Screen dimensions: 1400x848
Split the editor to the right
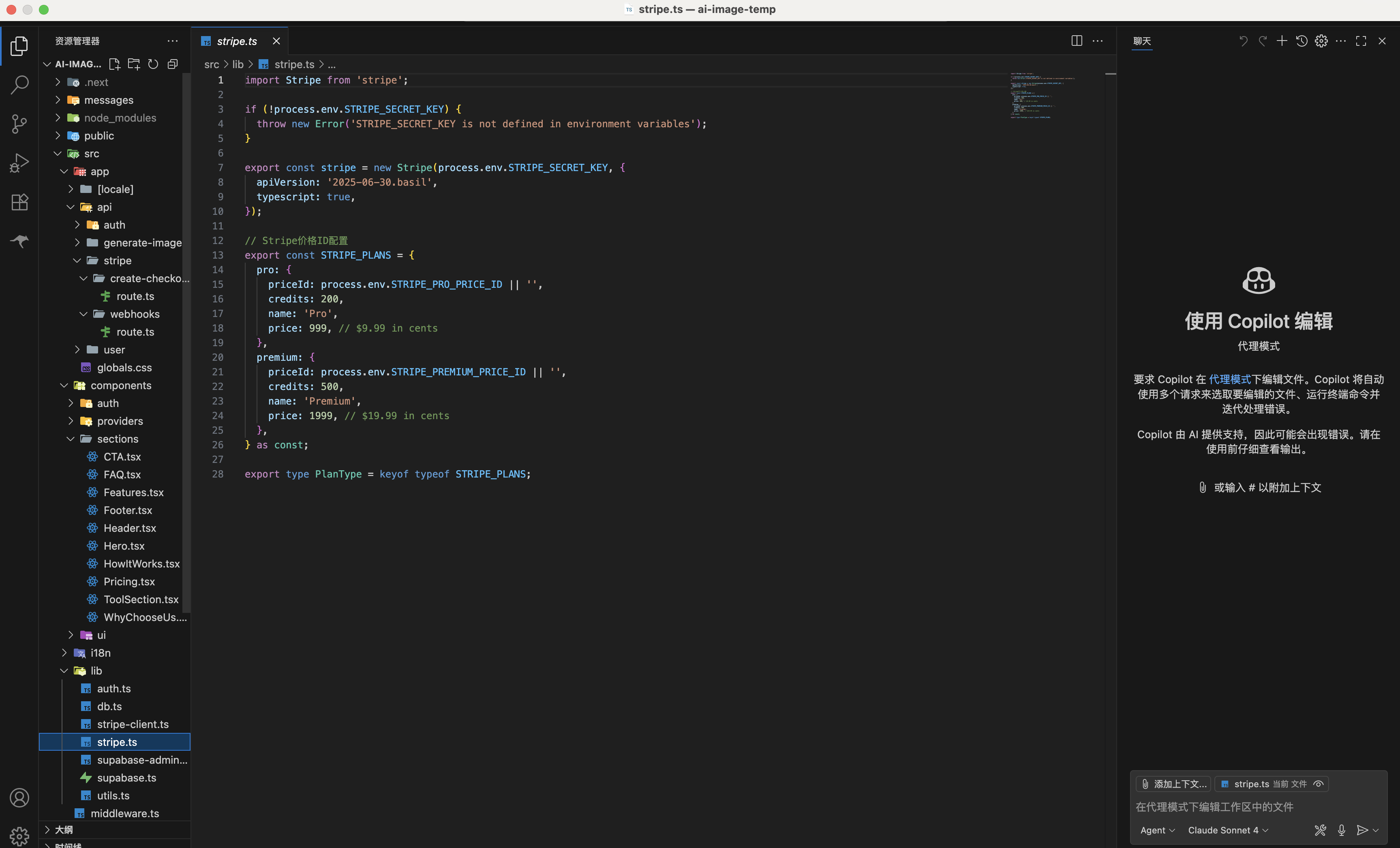1076,41
